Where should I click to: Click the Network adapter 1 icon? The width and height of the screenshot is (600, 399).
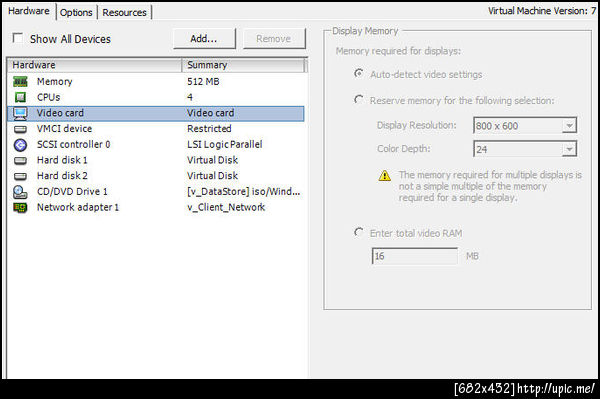(x=20, y=208)
